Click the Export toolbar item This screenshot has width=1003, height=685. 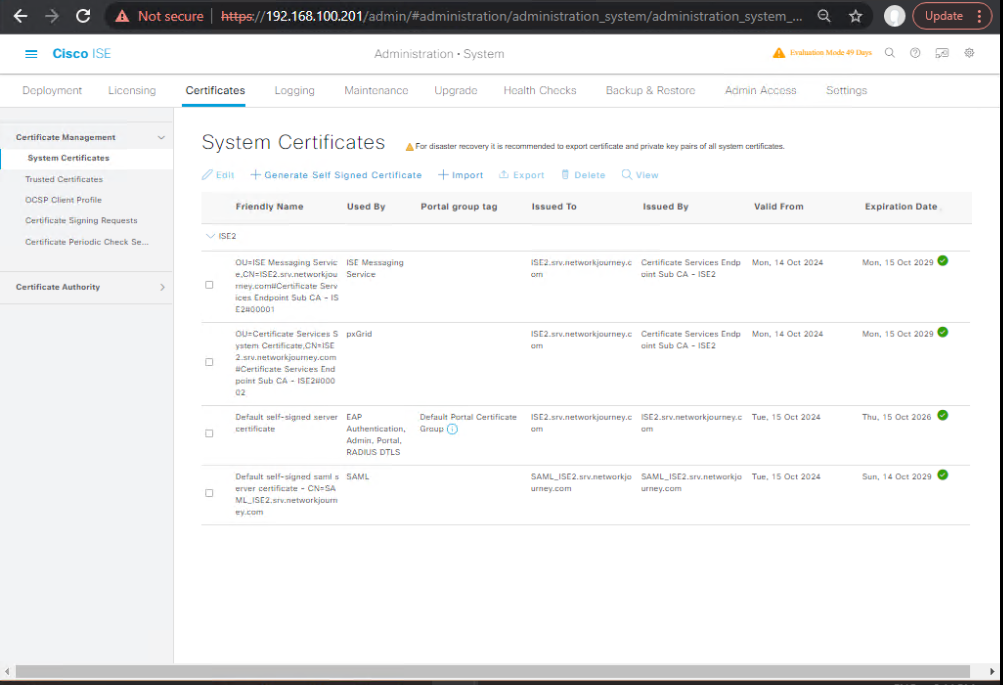521,175
